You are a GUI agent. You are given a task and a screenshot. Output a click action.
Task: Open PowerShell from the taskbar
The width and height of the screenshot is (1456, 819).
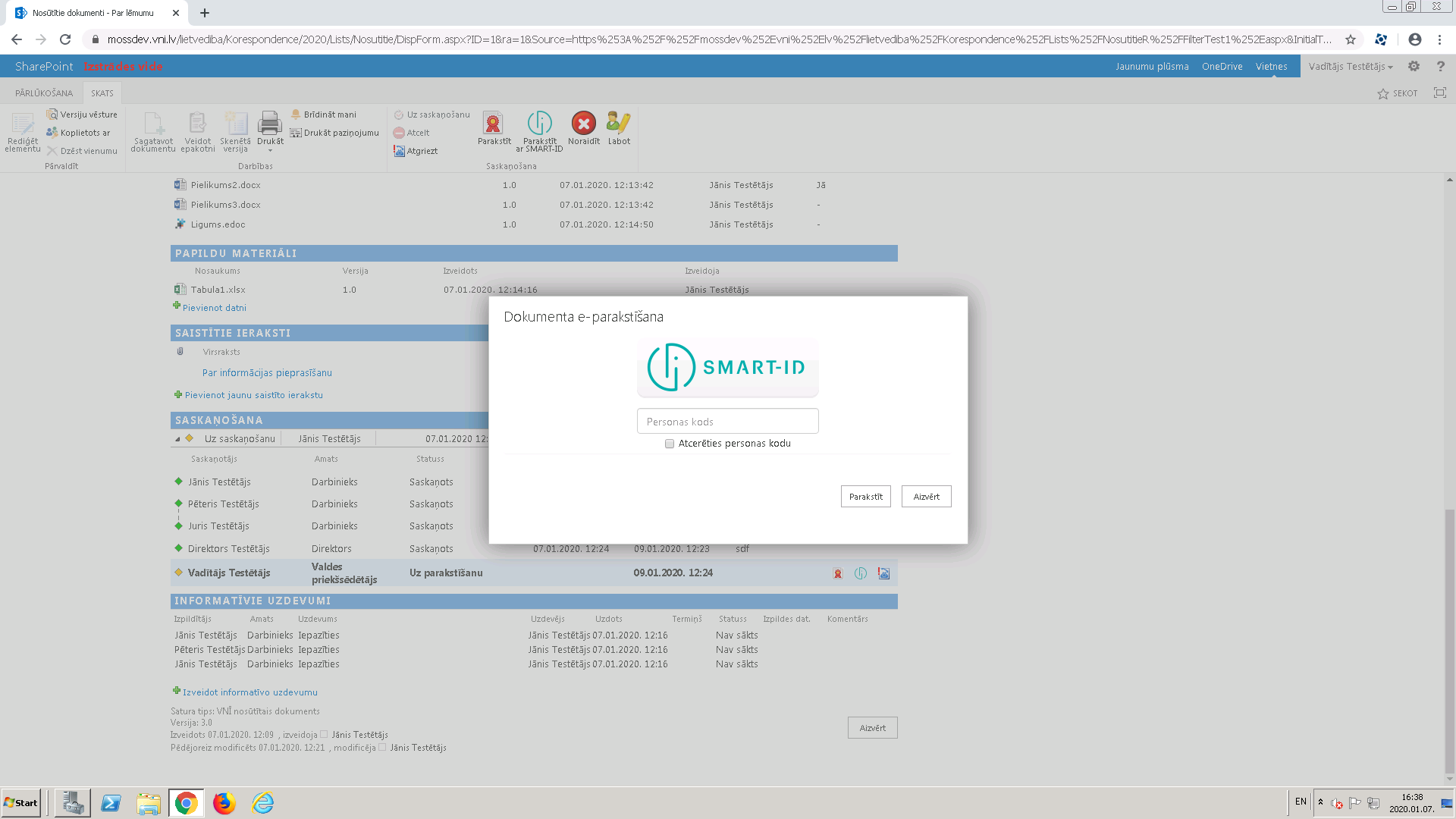click(x=111, y=802)
